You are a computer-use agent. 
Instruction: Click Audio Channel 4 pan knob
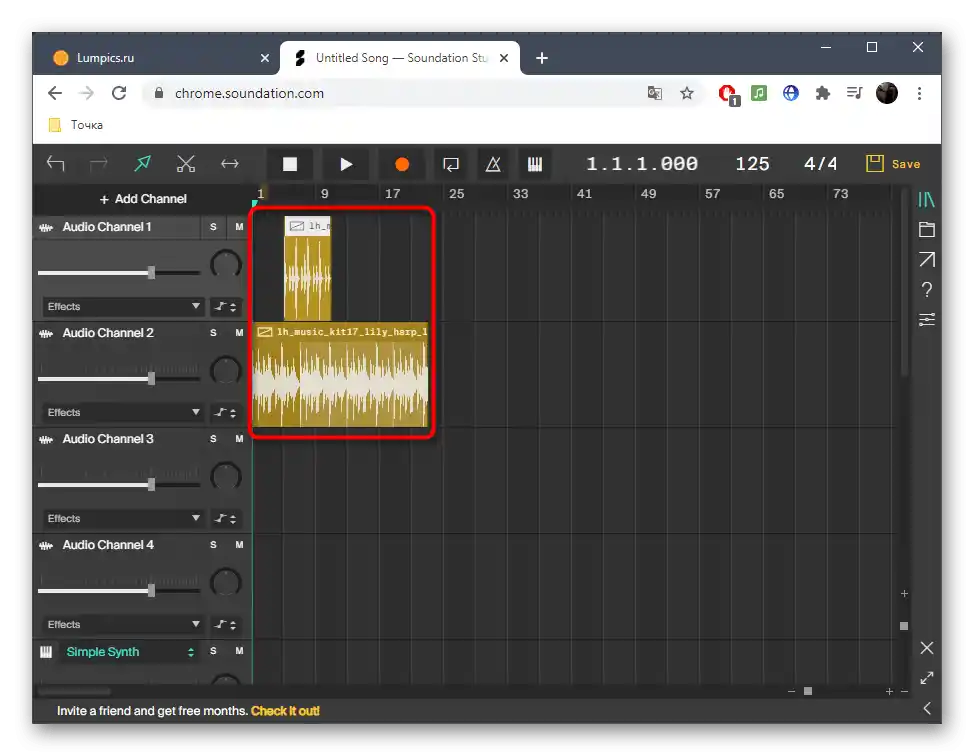[225, 583]
